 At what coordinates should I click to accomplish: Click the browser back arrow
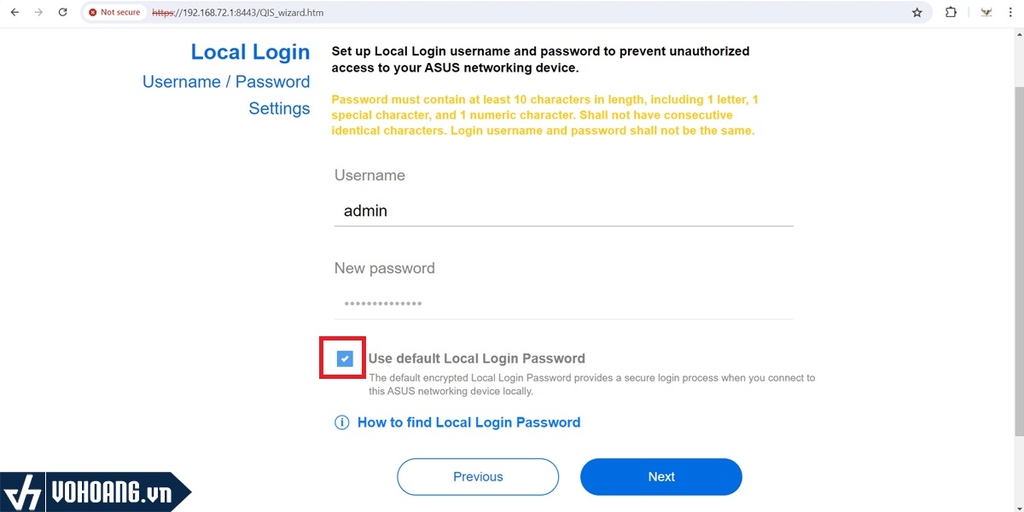pos(14,13)
